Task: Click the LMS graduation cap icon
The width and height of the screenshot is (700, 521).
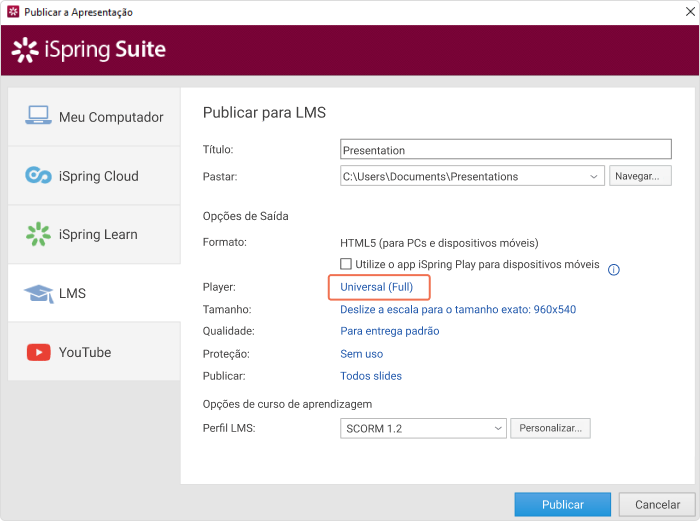Action: [39, 293]
